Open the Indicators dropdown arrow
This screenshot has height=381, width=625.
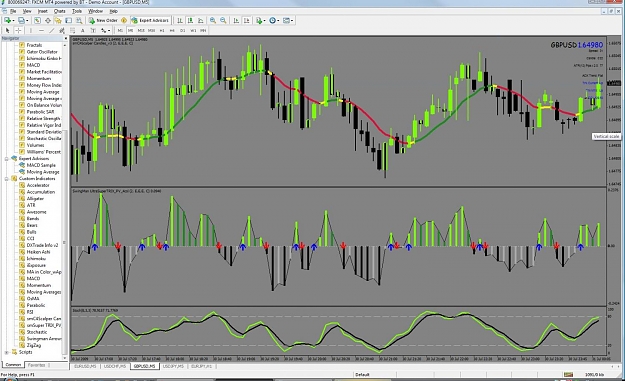[x=265, y=20]
